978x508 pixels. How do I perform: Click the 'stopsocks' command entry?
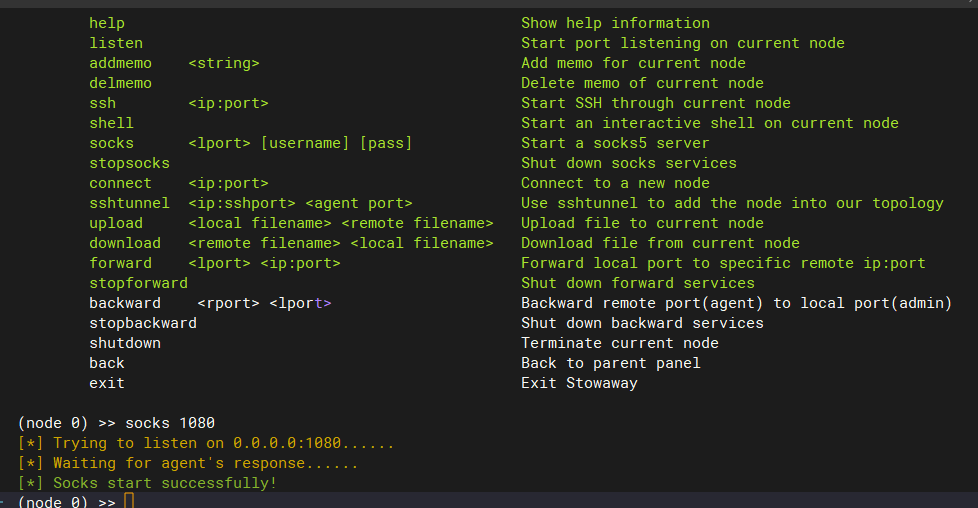click(129, 163)
